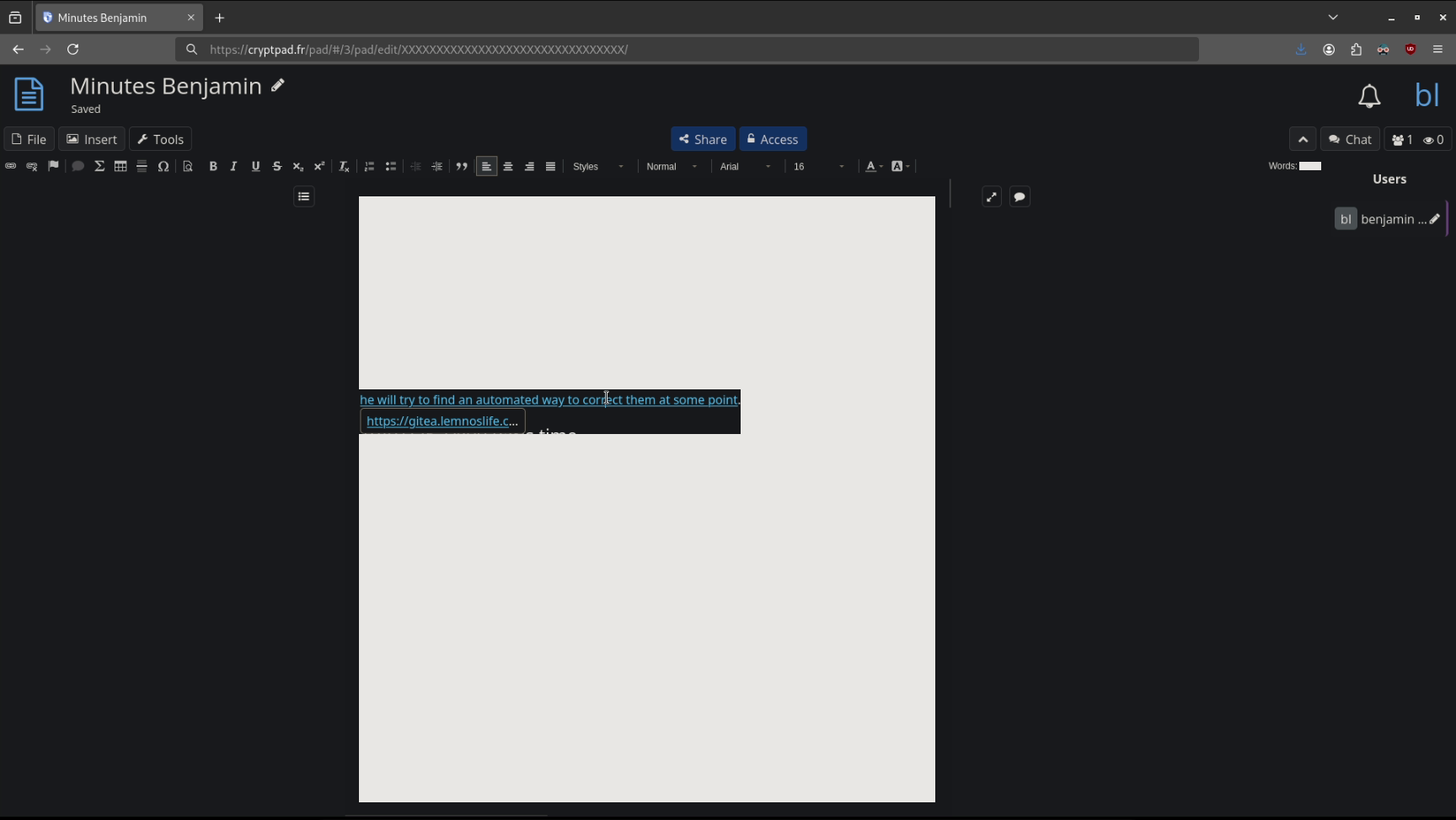Insert a table using the table icon
The height and width of the screenshot is (820, 1456).
point(120,167)
